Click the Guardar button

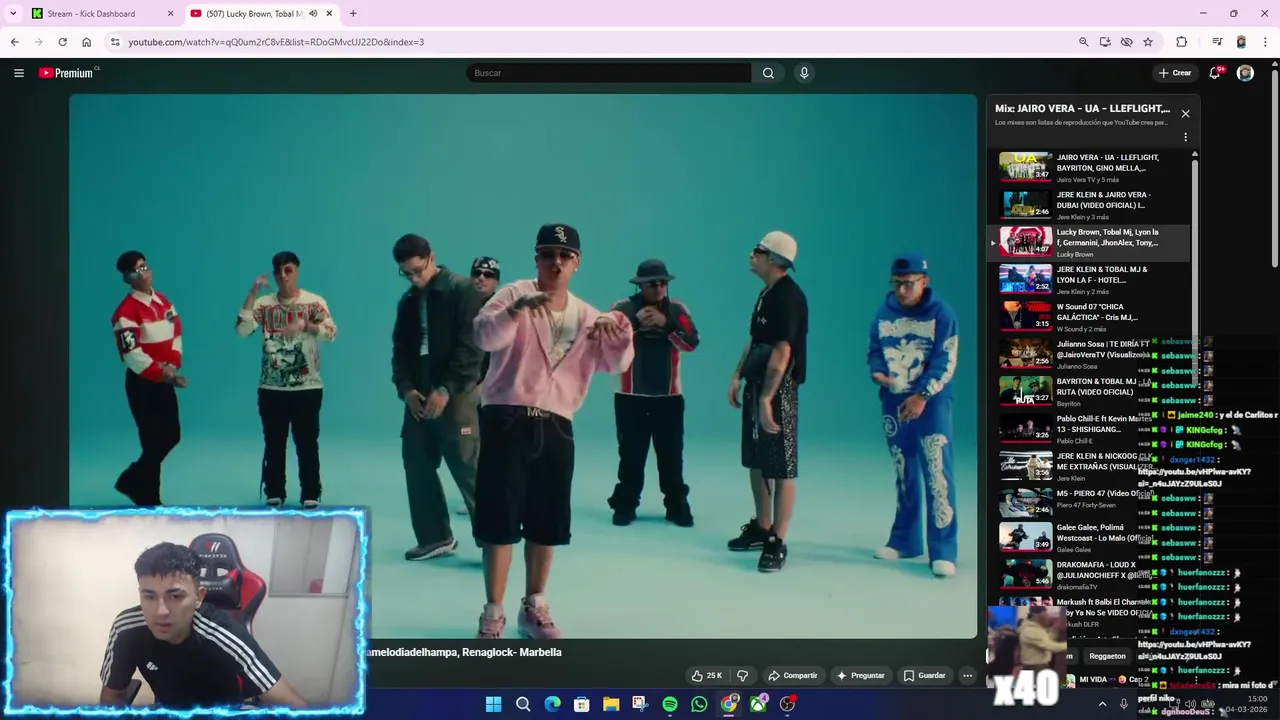click(x=924, y=676)
